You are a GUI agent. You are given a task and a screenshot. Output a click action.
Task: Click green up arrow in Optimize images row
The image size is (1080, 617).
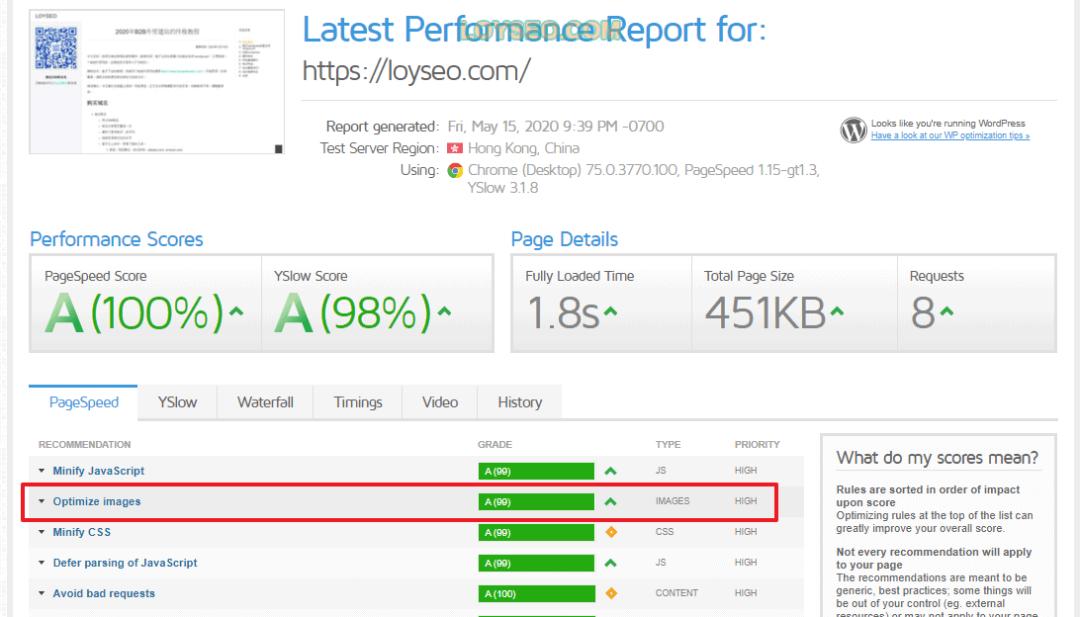[x=611, y=501]
